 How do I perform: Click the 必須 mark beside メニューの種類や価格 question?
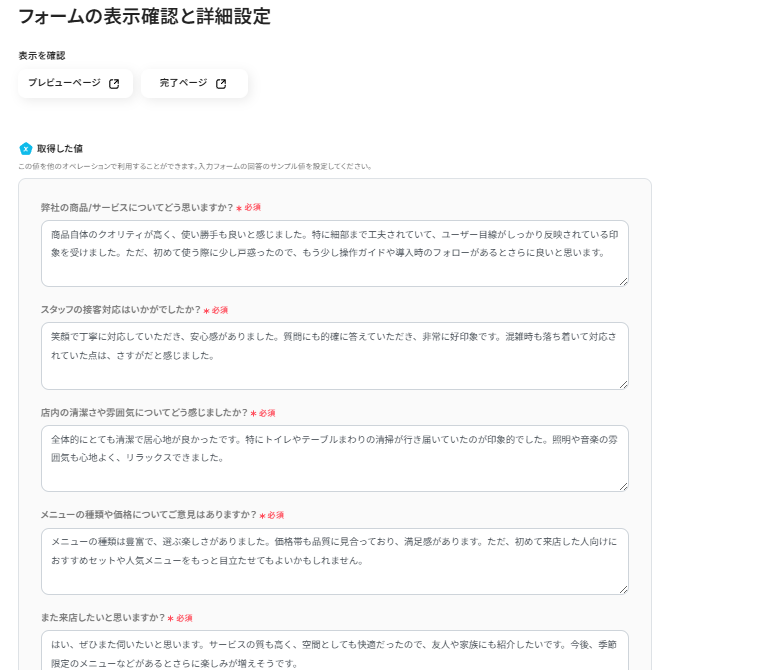(x=272, y=515)
